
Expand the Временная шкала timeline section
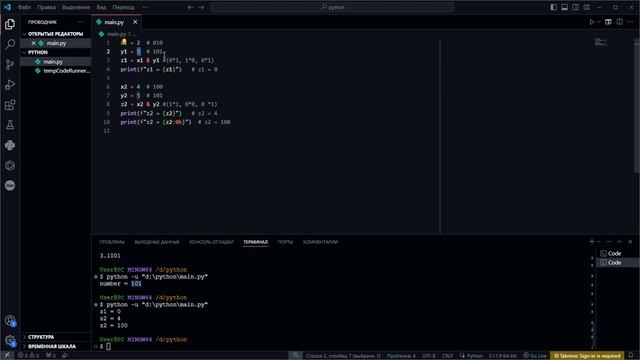pos(56,347)
